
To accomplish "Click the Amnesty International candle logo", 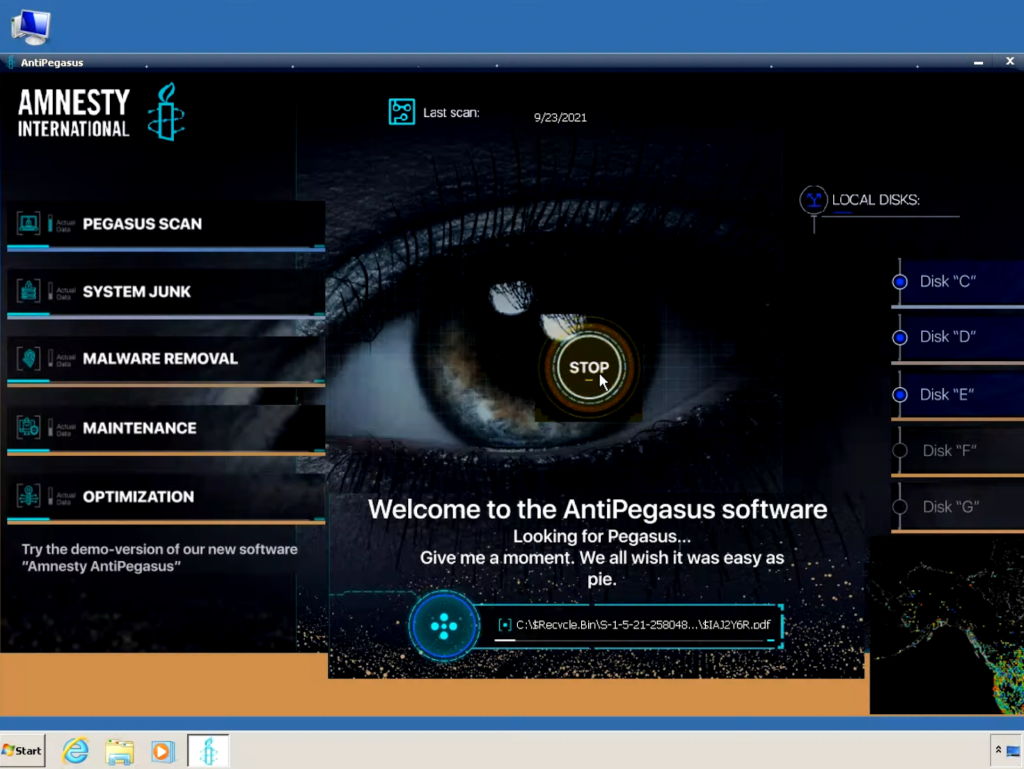I will pyautogui.click(x=165, y=112).
